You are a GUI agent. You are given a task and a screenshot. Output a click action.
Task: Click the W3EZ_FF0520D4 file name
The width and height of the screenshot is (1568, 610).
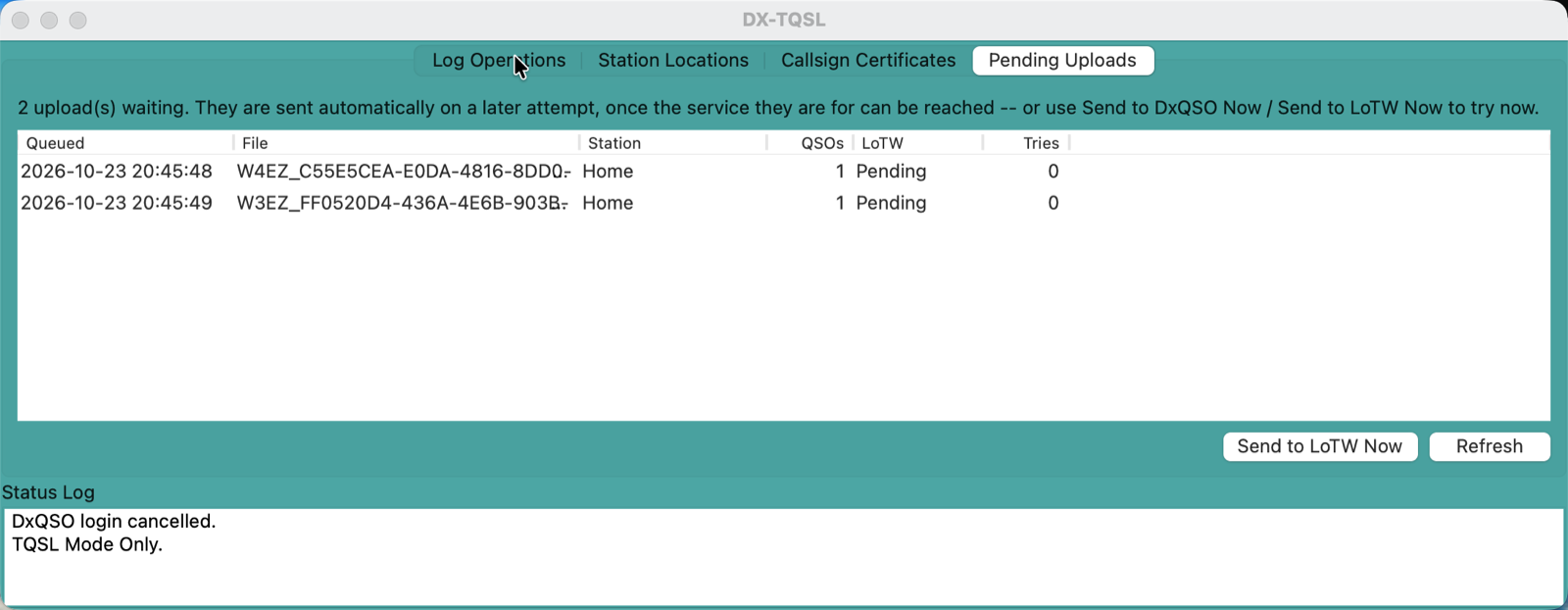(x=403, y=203)
